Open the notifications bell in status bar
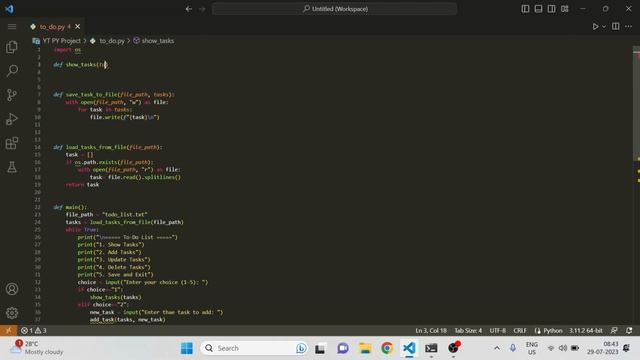 (x=629, y=331)
